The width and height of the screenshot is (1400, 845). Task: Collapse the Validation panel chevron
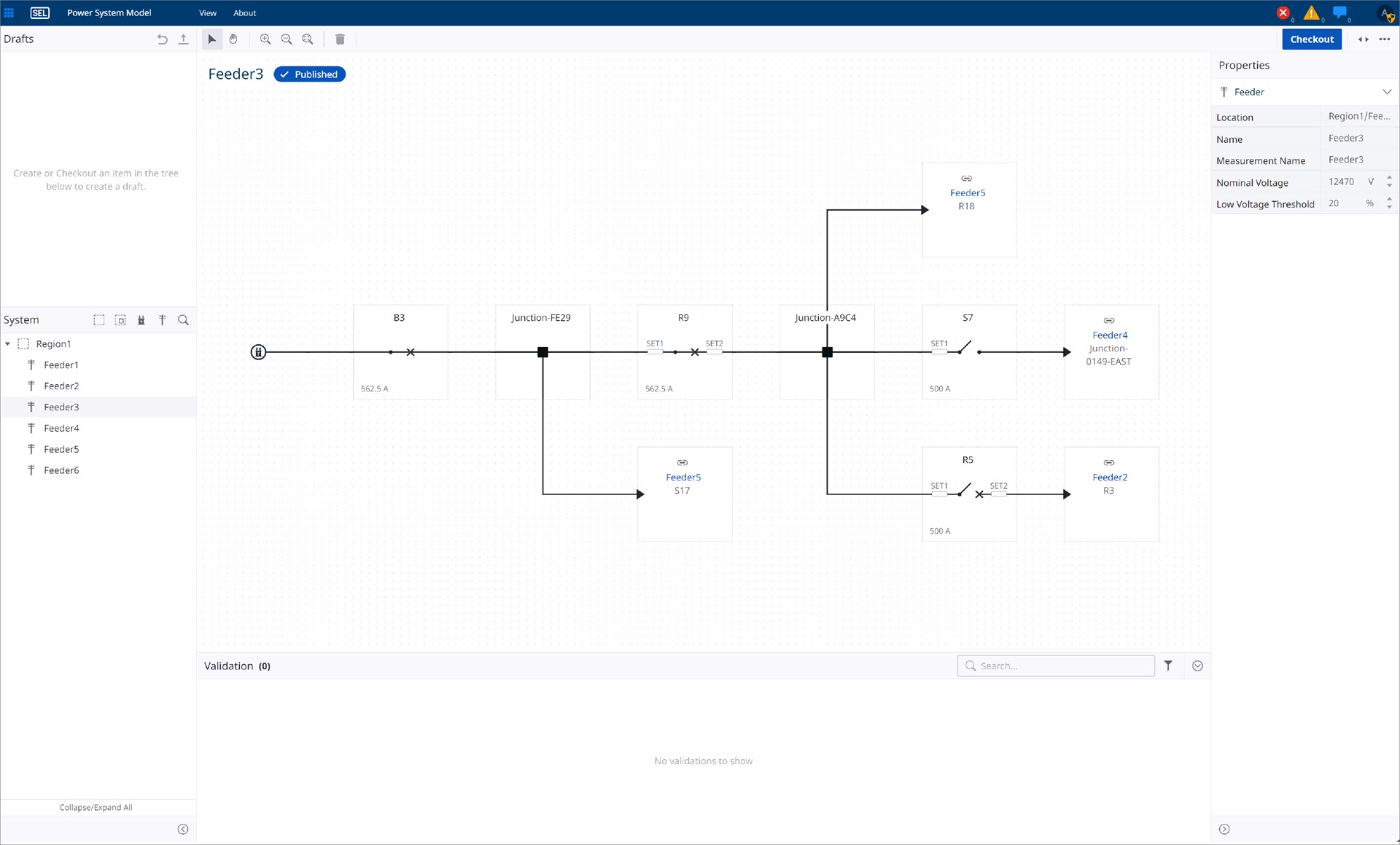click(1197, 666)
